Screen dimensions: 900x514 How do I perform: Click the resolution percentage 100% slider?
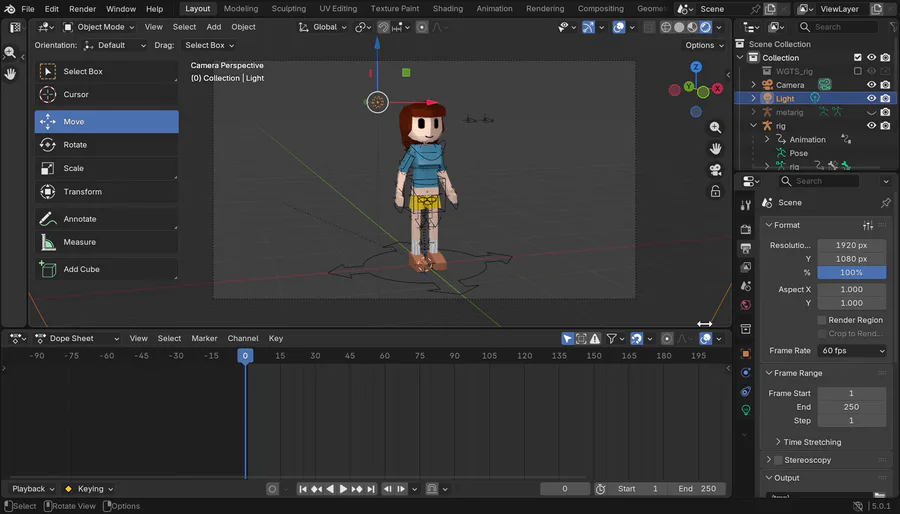point(851,272)
